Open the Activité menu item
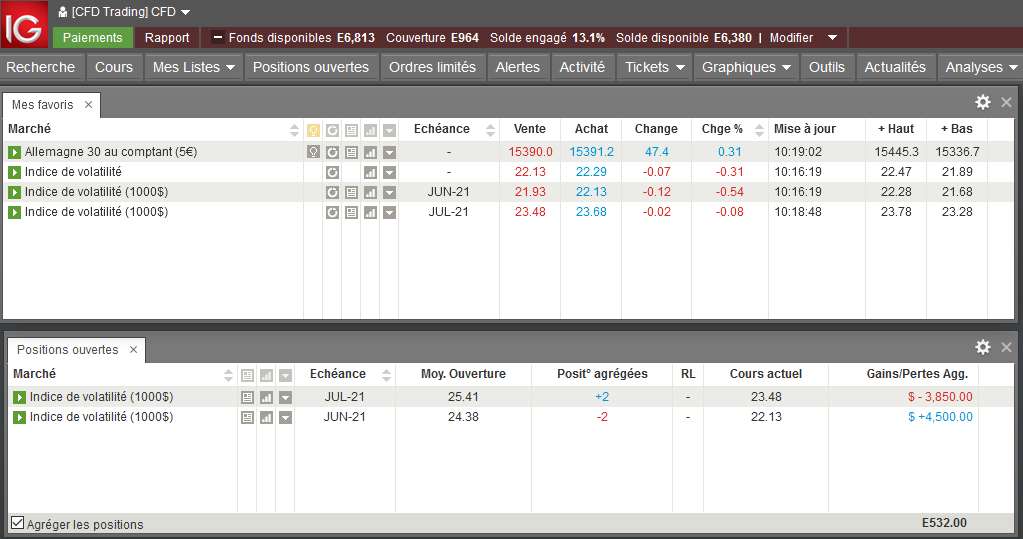The width and height of the screenshot is (1023, 539). [583, 67]
